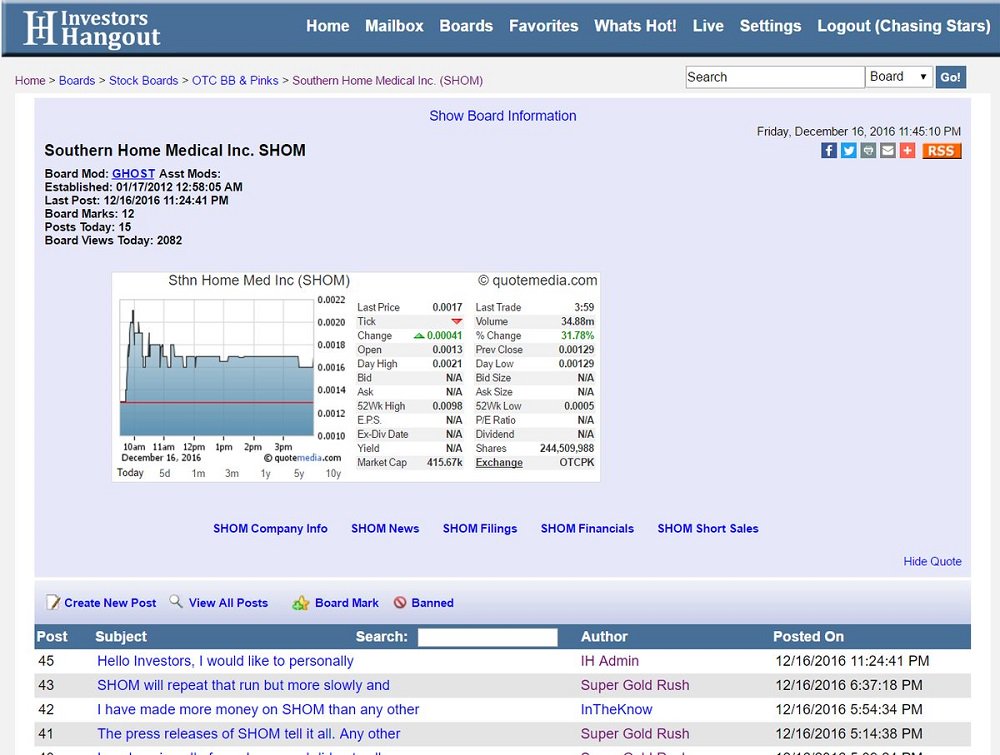1000x755 pixels.
Task: Click Board Mark link
Action: tap(347, 603)
